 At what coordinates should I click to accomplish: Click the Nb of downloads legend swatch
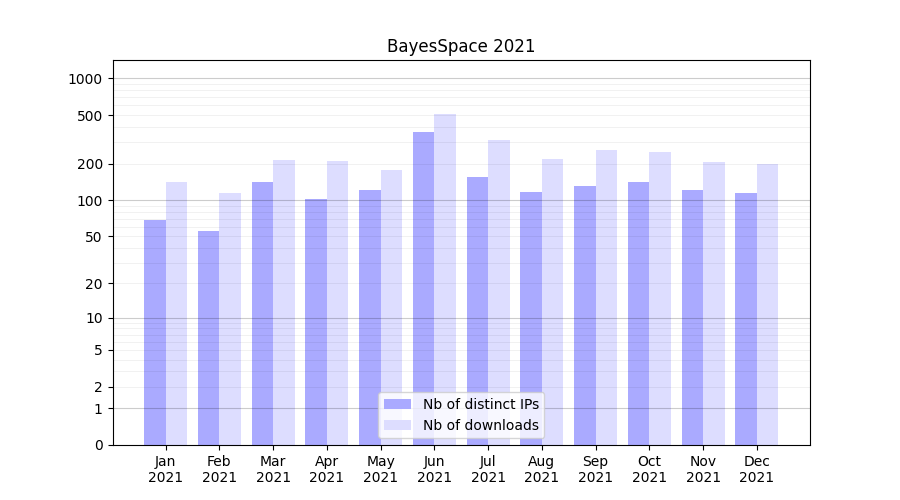point(397,425)
